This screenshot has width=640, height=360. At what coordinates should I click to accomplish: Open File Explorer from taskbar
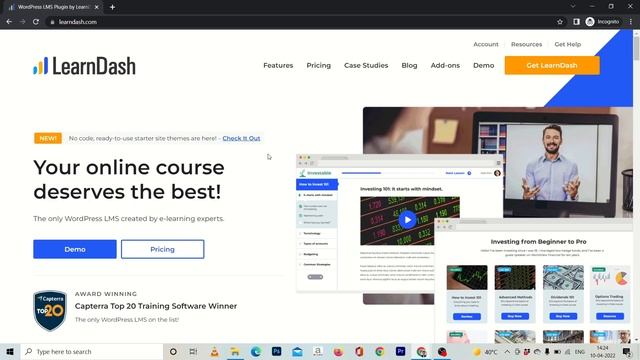click(235, 351)
